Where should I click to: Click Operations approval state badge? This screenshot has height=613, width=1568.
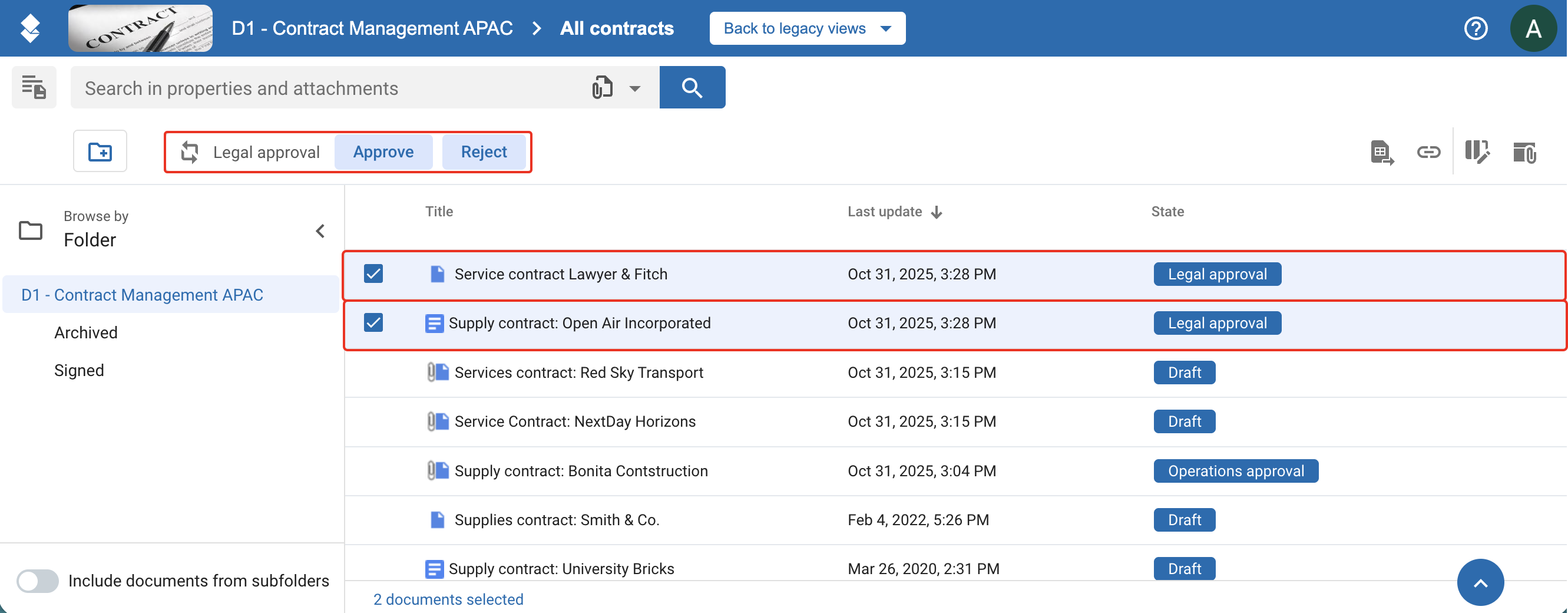click(1236, 471)
